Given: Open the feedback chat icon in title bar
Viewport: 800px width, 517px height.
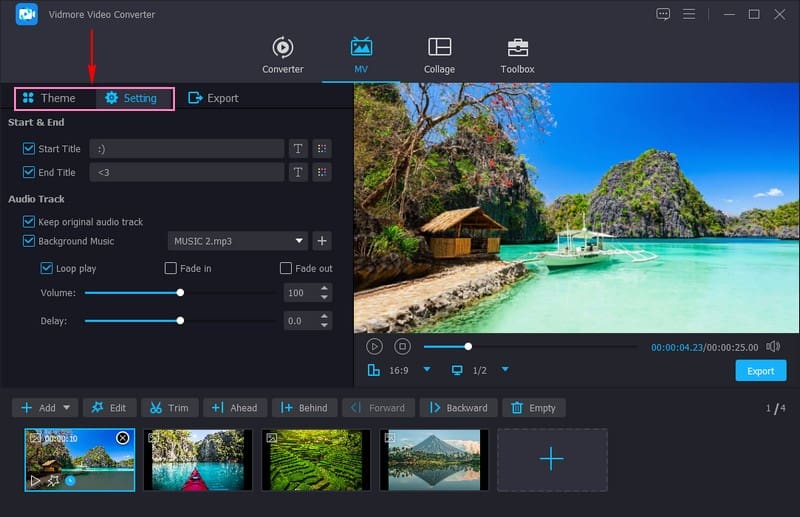Looking at the screenshot, I should 663,14.
